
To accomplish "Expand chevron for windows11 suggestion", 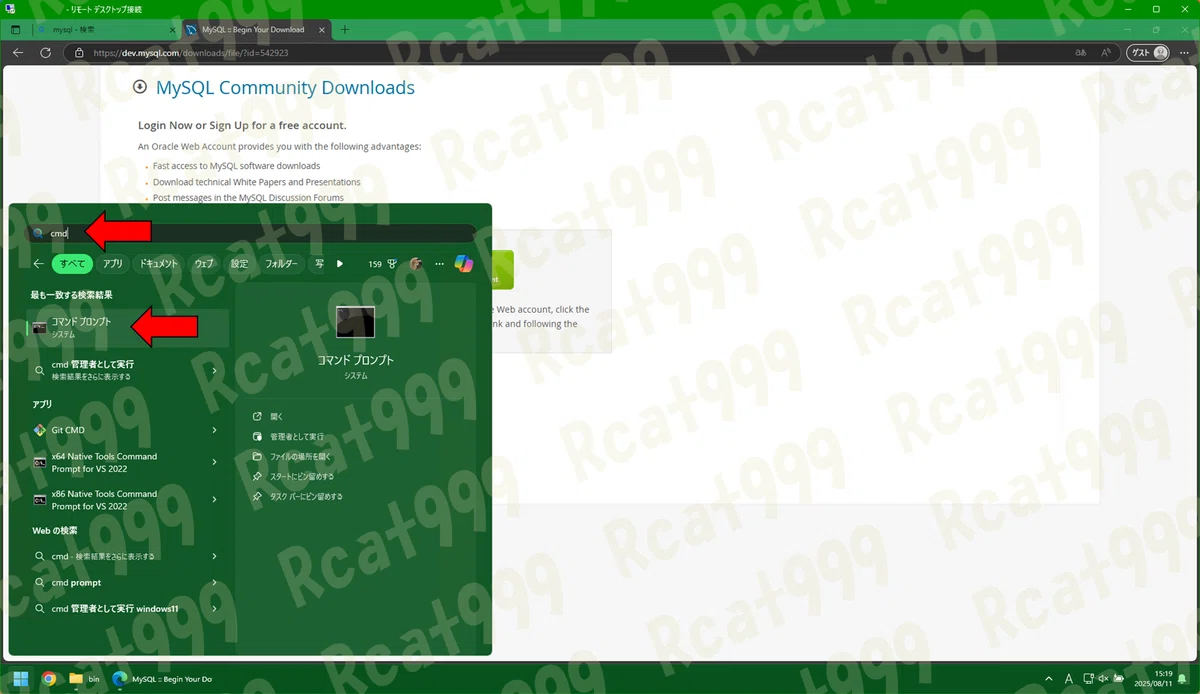I will pos(214,608).
